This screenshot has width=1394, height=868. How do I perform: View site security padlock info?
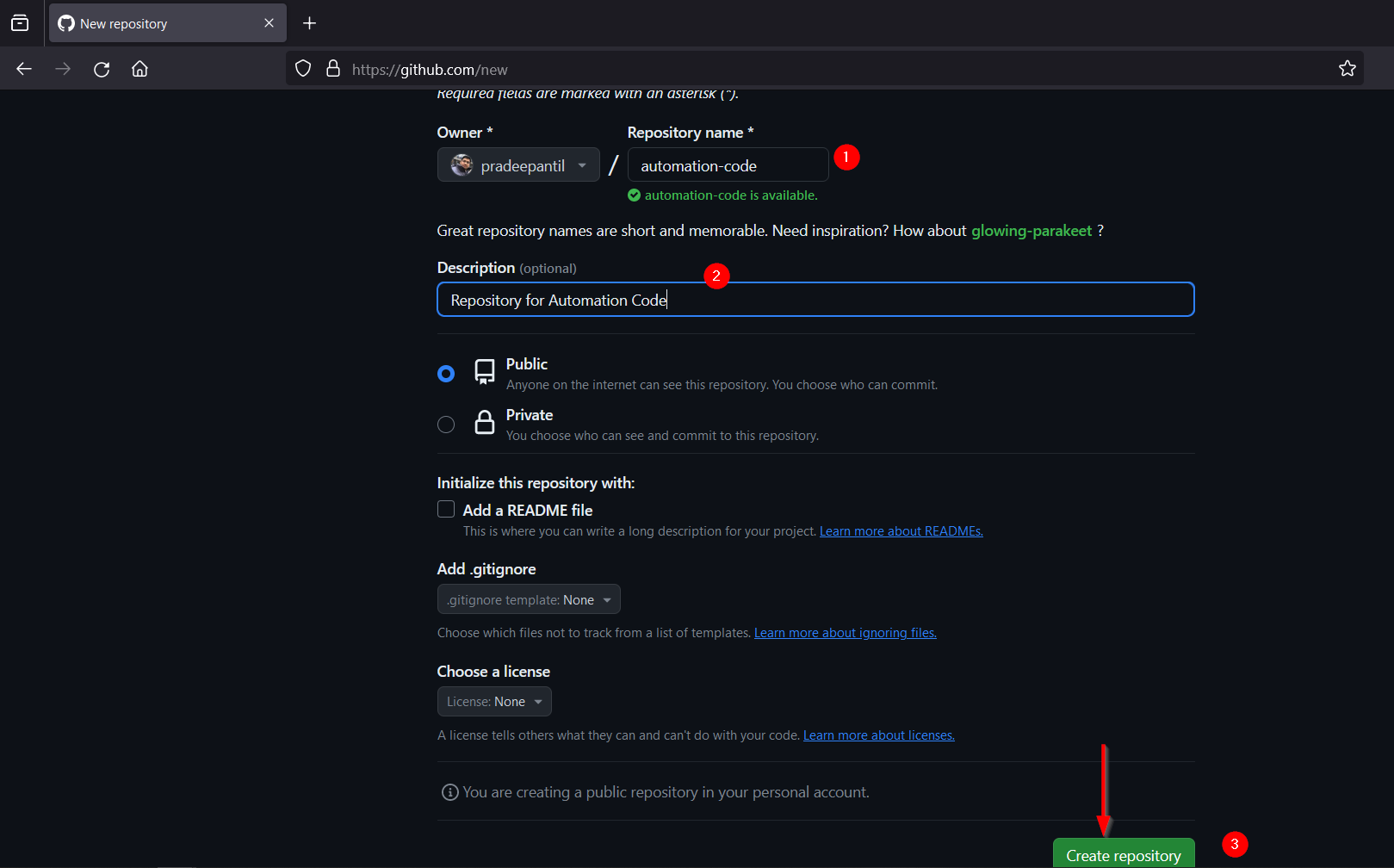[x=333, y=69]
